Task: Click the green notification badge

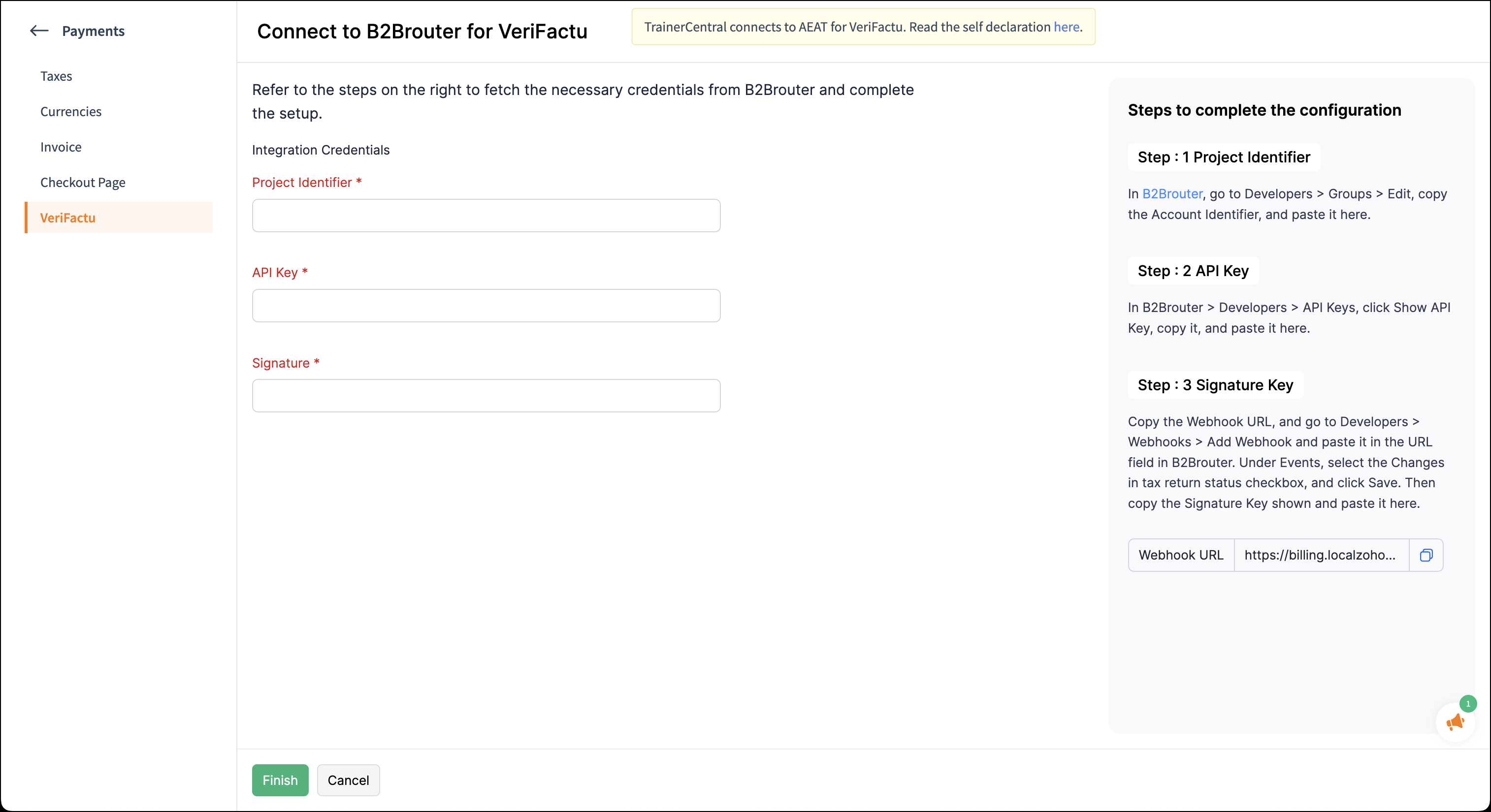Action: click(x=1468, y=704)
